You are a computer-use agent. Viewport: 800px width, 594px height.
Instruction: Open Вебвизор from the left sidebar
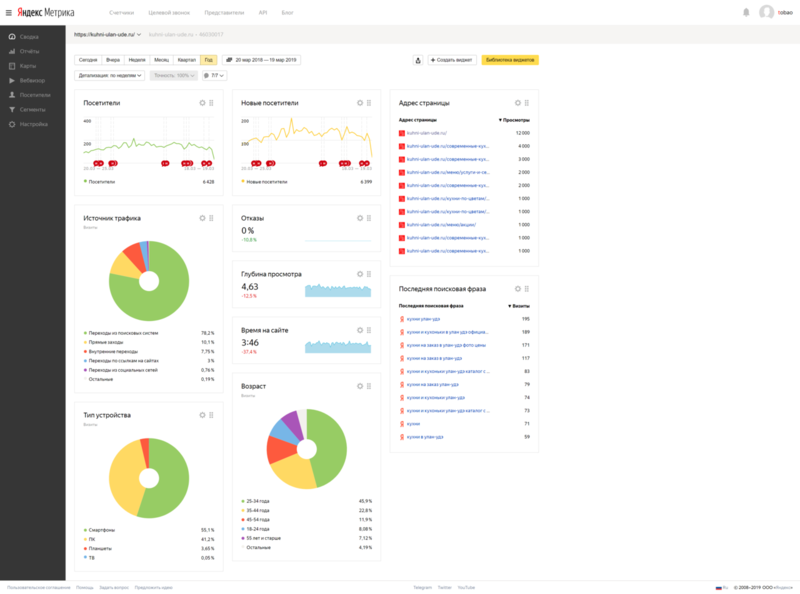click(x=31, y=79)
